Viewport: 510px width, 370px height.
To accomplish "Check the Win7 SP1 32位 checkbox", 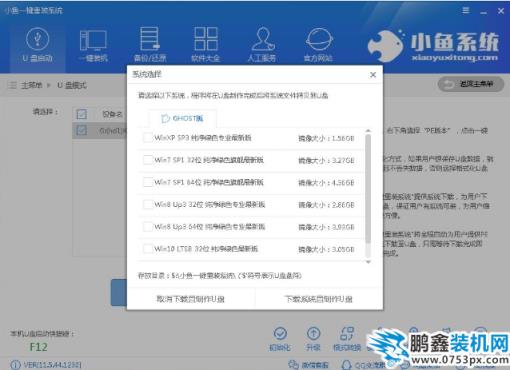I will [148, 160].
